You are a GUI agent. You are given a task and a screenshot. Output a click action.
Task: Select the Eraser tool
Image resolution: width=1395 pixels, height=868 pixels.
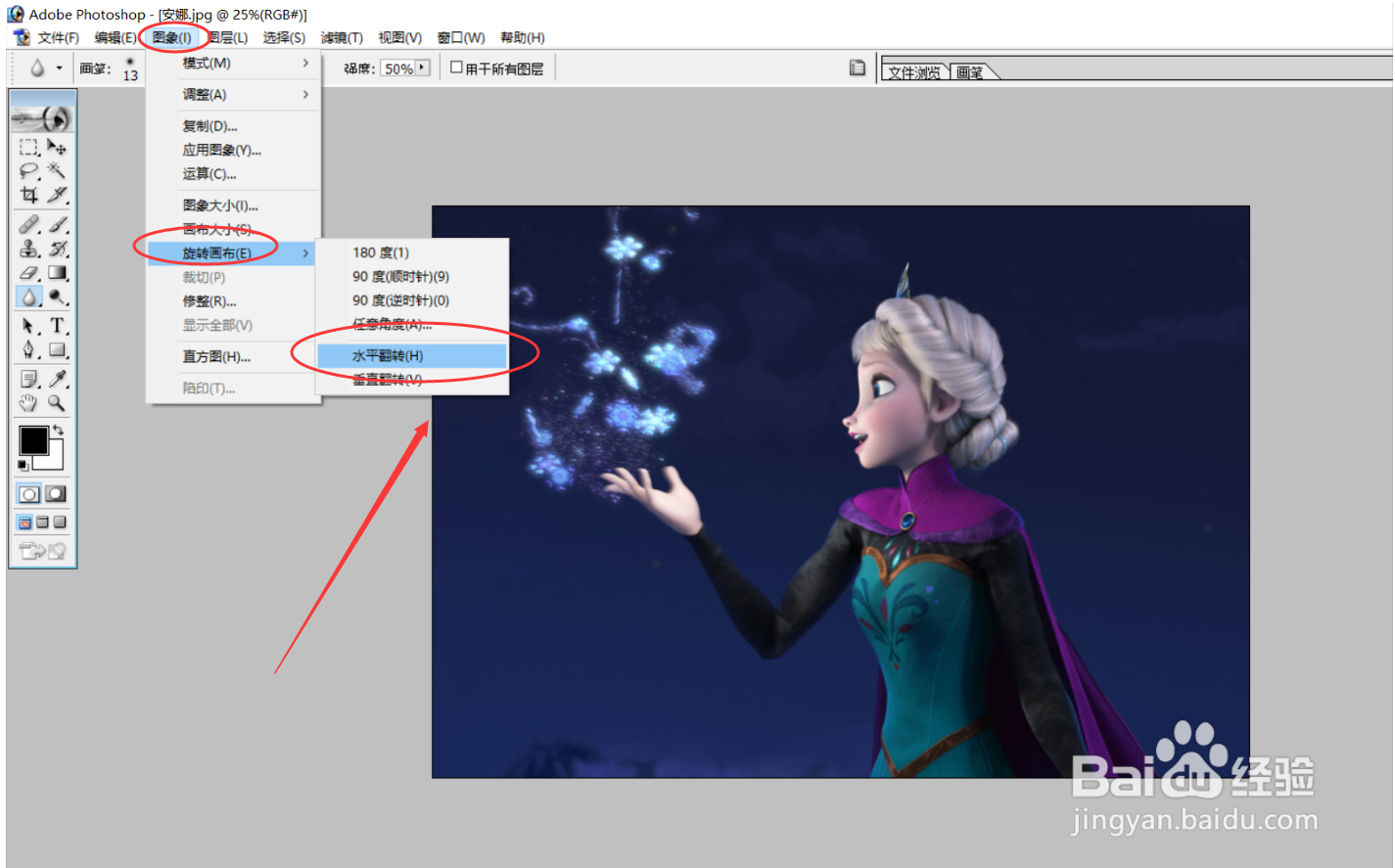tap(29, 273)
